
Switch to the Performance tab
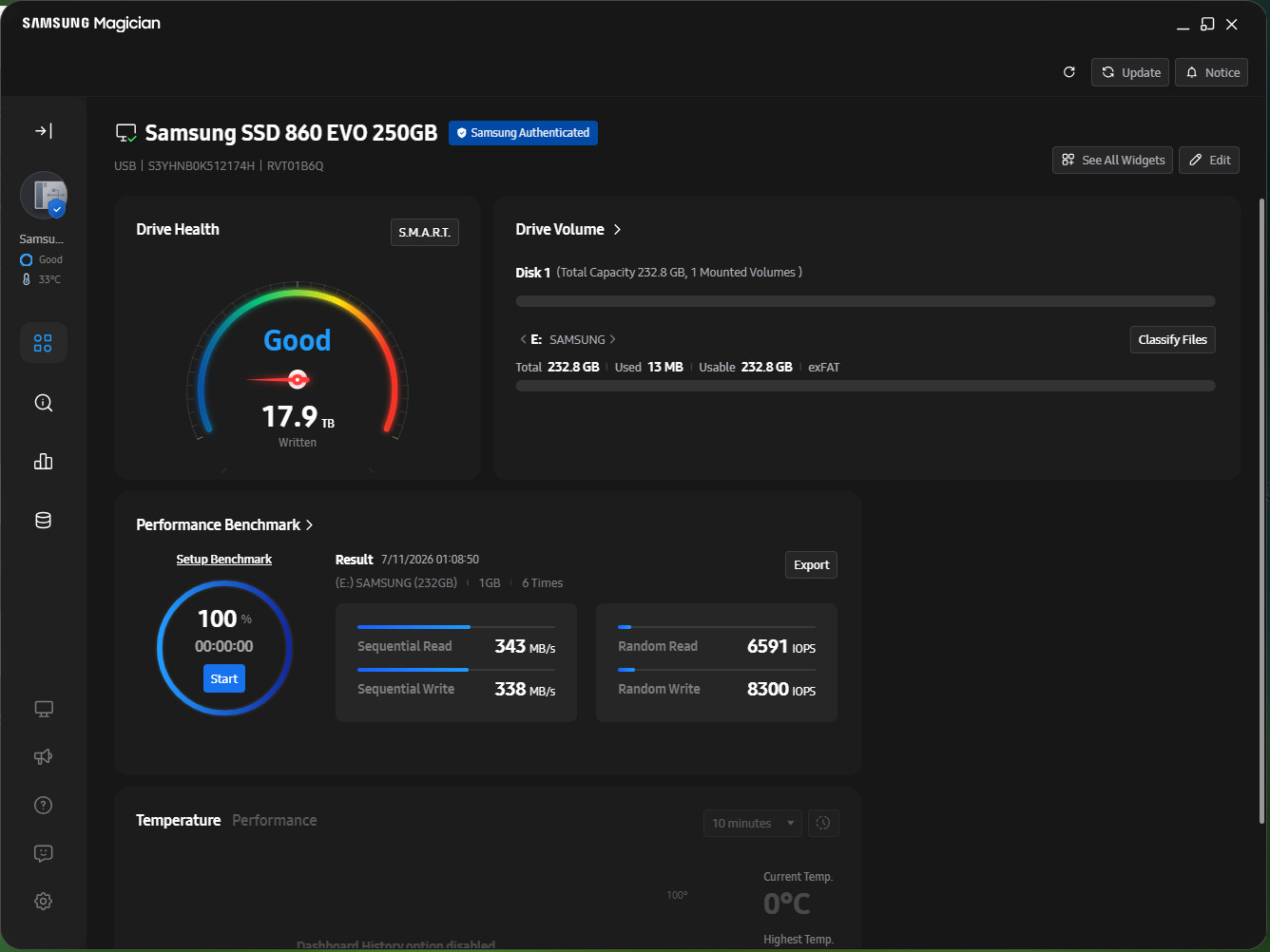pyautogui.click(x=275, y=820)
